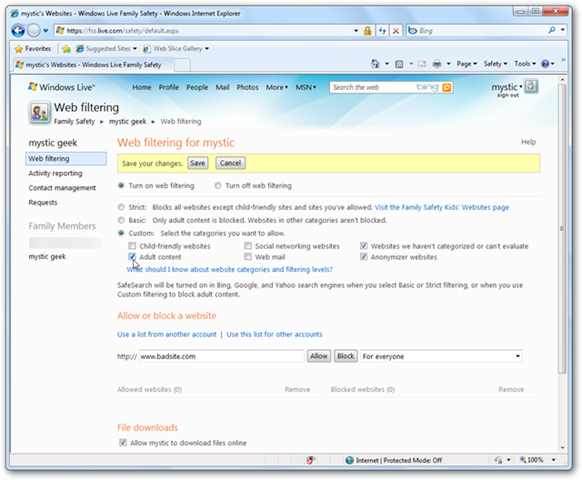Click the red Stop loading icon

tap(396, 31)
